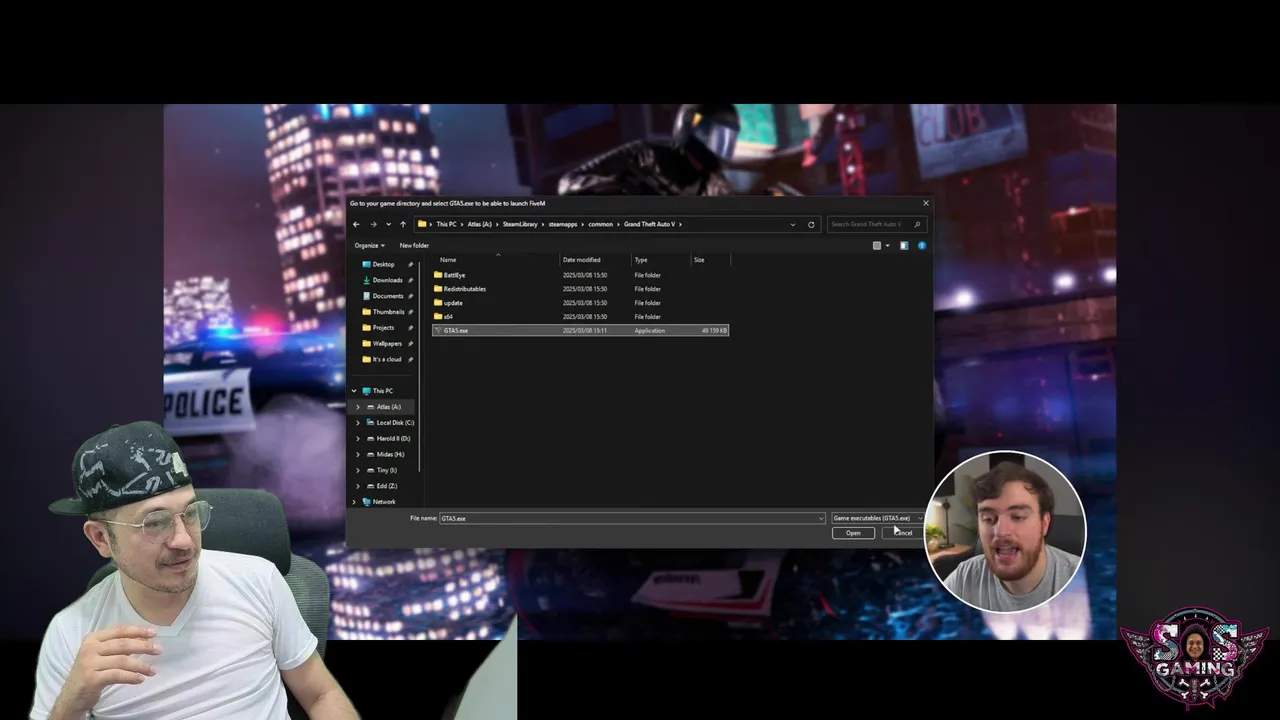This screenshot has height=720, width=1280.
Task: Jump to common breadcrumb
Action: pos(601,224)
